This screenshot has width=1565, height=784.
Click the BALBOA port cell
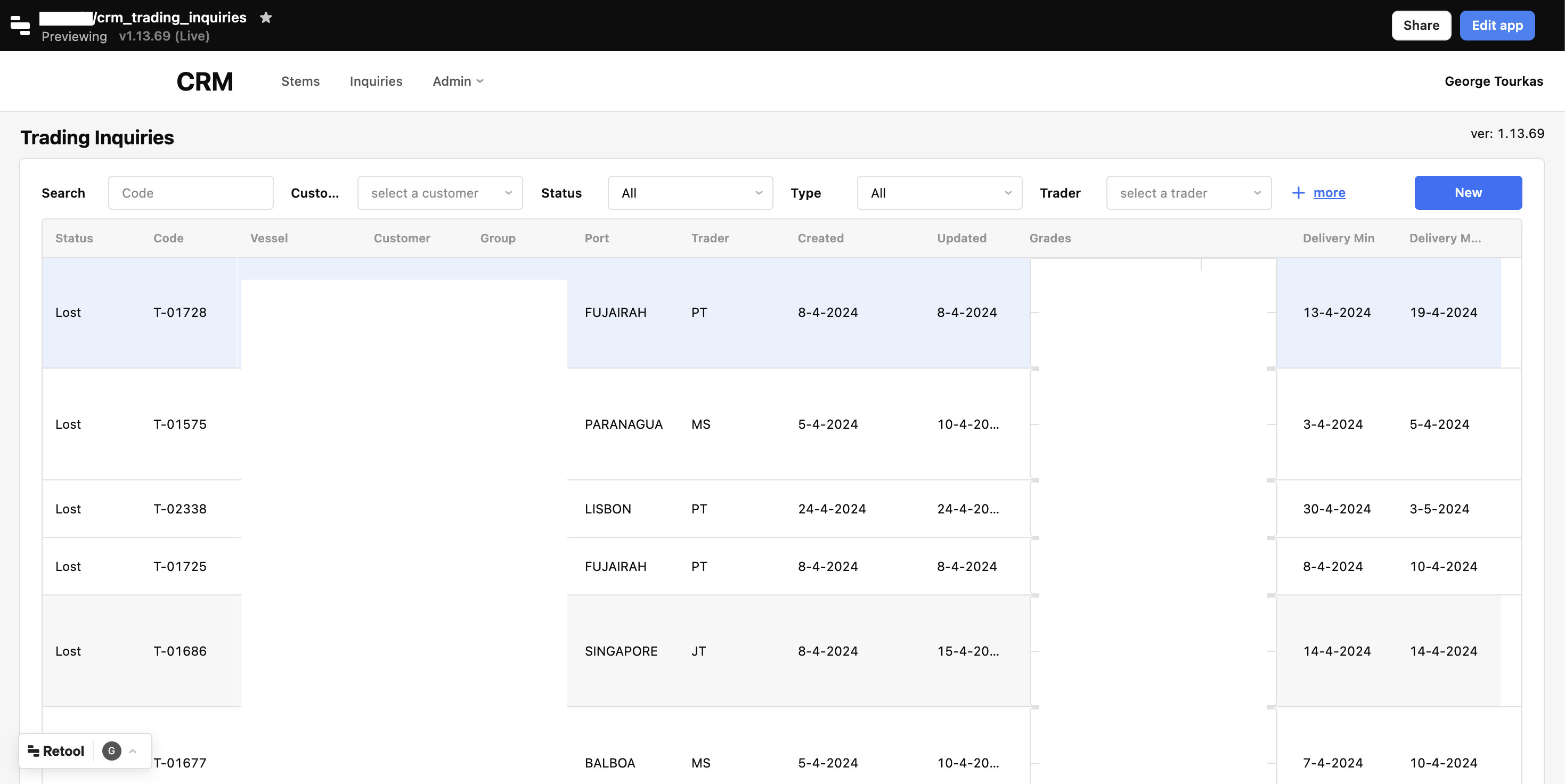(610, 763)
